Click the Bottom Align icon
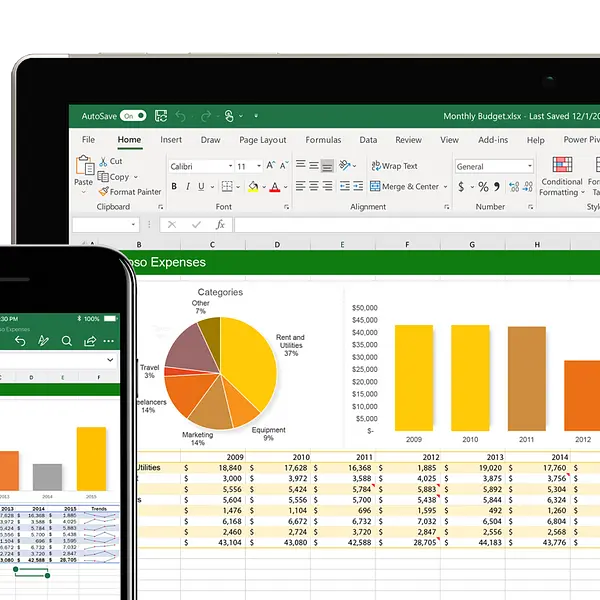This screenshot has height=600, width=600. (327, 165)
